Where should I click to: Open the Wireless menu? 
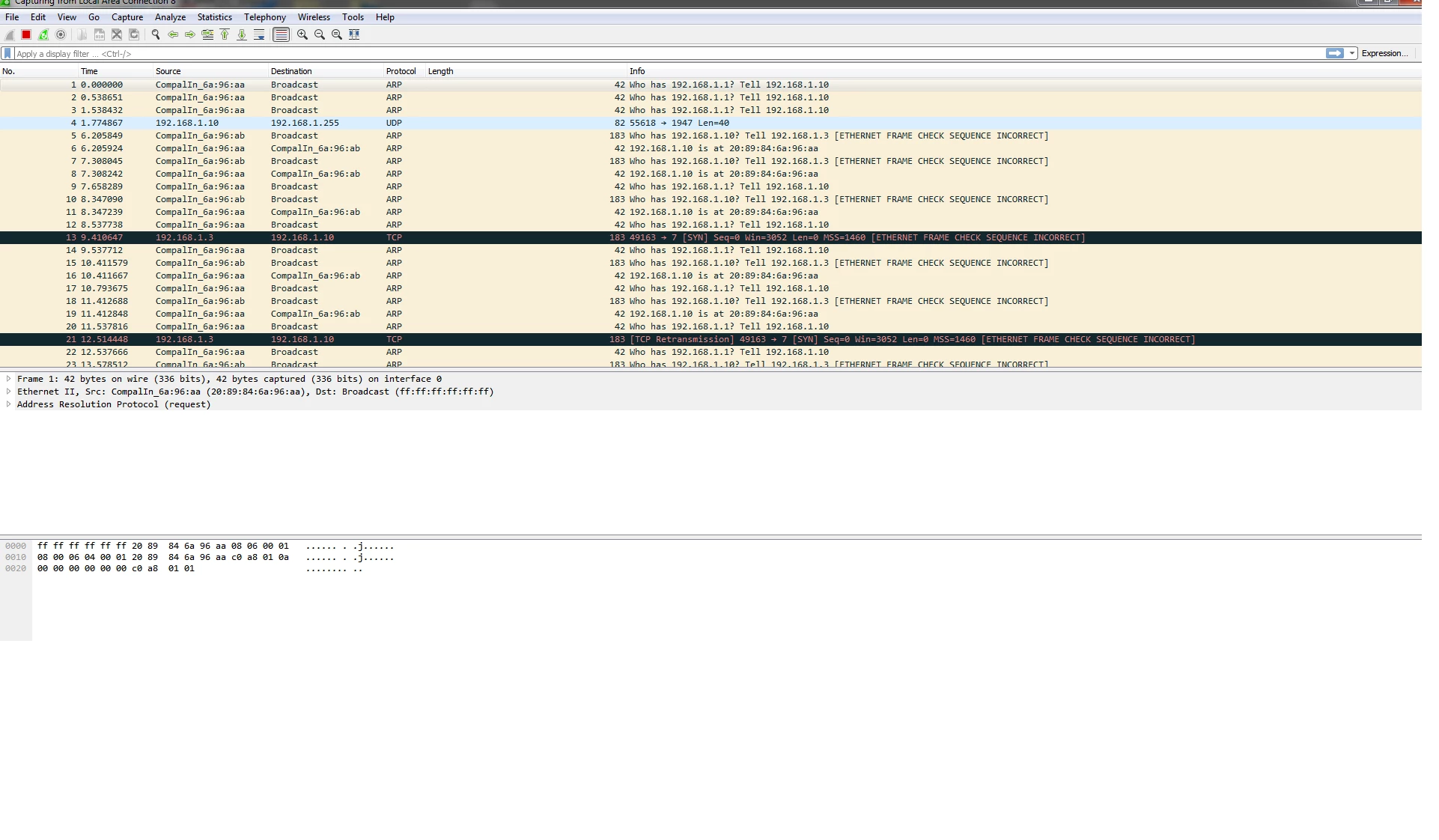(x=314, y=17)
